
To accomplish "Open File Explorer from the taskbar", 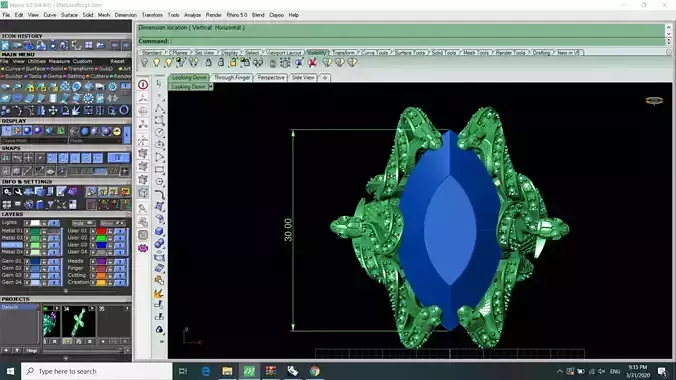I will (x=227, y=371).
